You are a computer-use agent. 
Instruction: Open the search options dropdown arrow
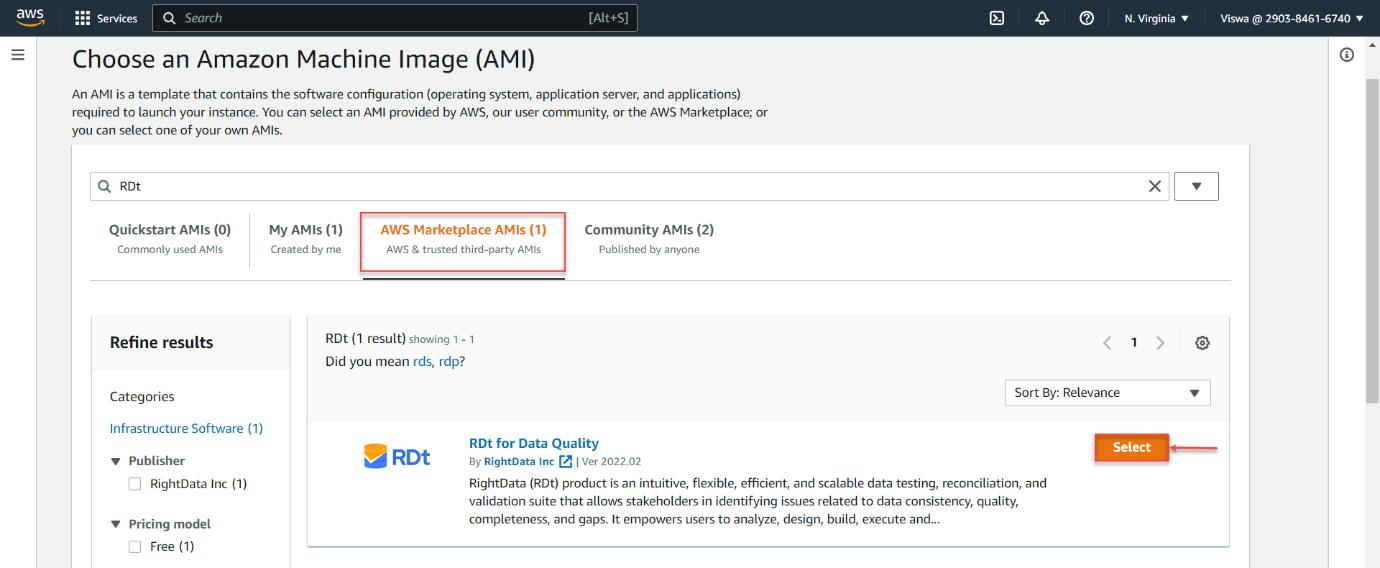(1197, 186)
